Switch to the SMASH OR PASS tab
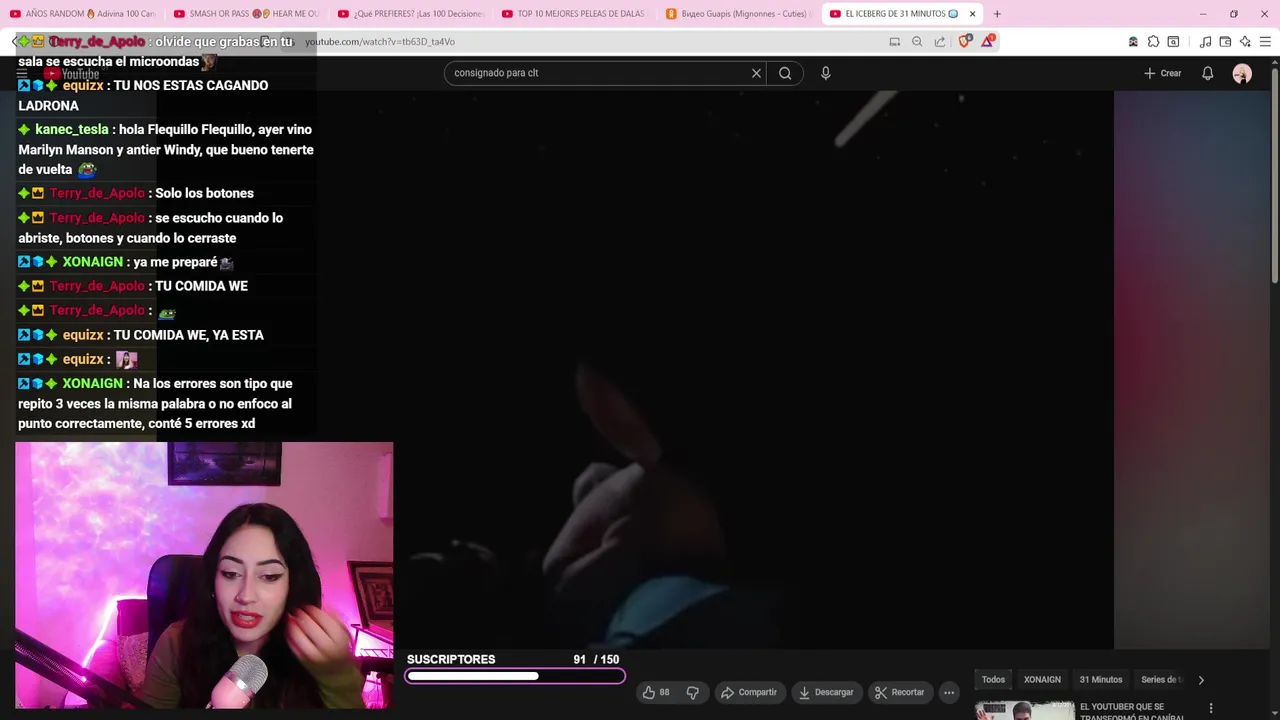This screenshot has height=720, width=1280. pyautogui.click(x=244, y=14)
